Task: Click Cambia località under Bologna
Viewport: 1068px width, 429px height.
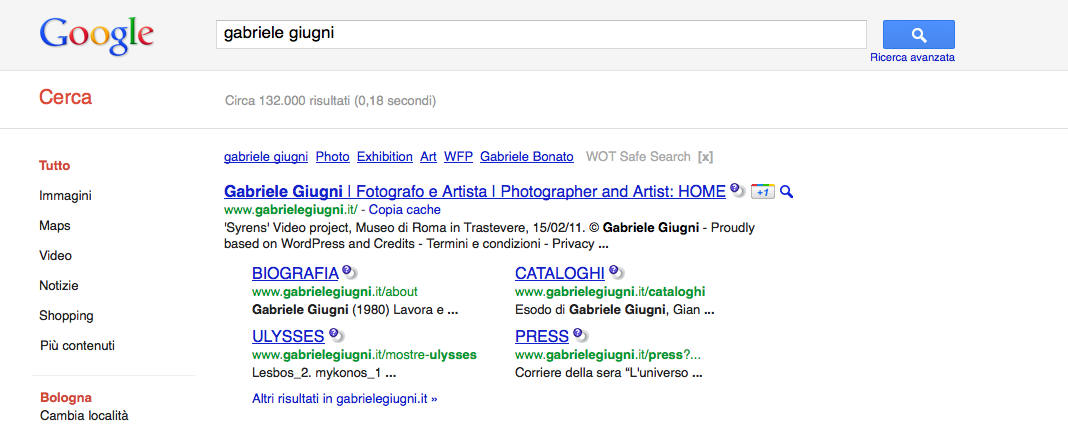Action: pyautogui.click(x=84, y=415)
